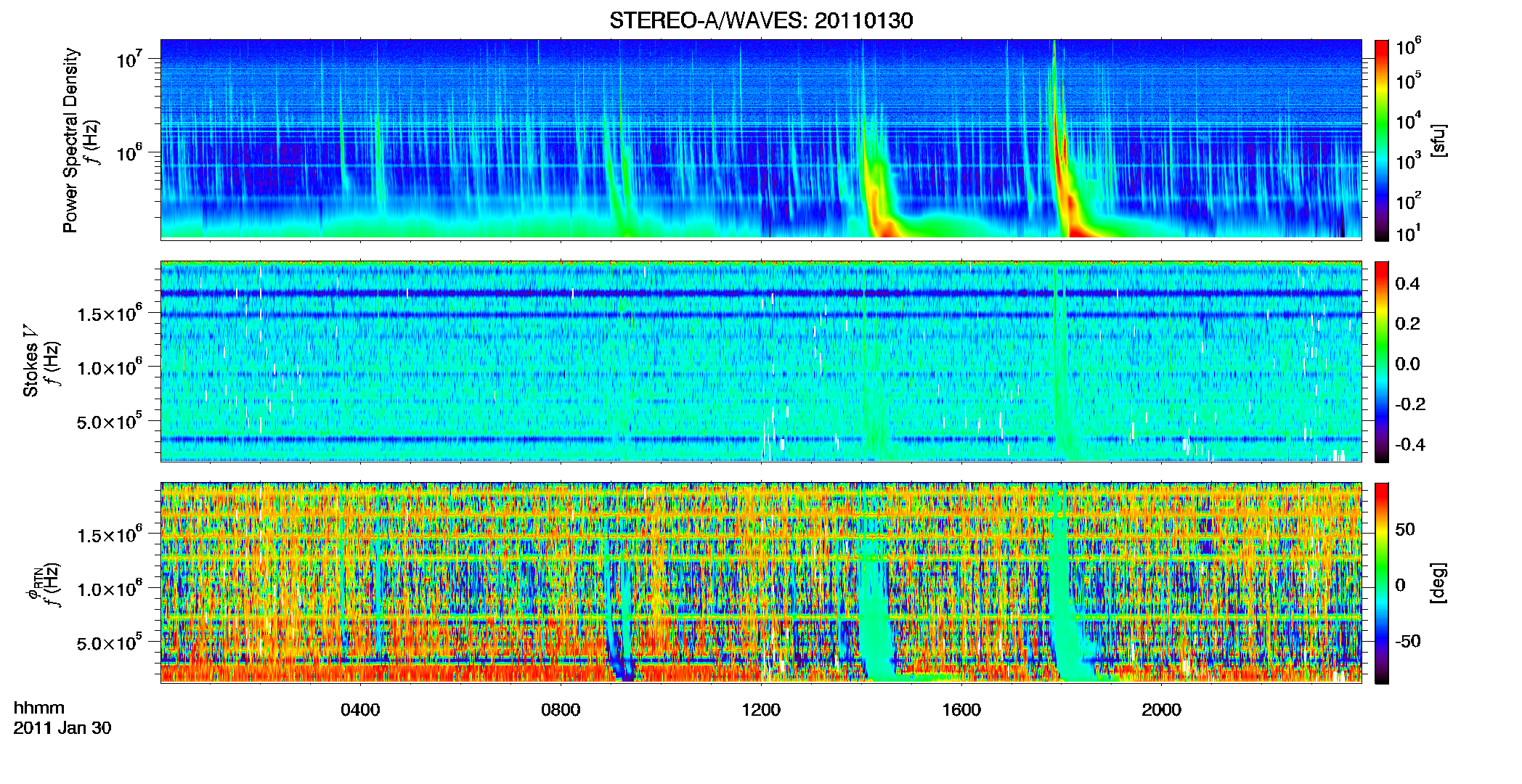Image resolution: width=1522 pixels, height=784 pixels.
Task: Click inside the Stokes V spectrogram panel
Action: pos(761,361)
